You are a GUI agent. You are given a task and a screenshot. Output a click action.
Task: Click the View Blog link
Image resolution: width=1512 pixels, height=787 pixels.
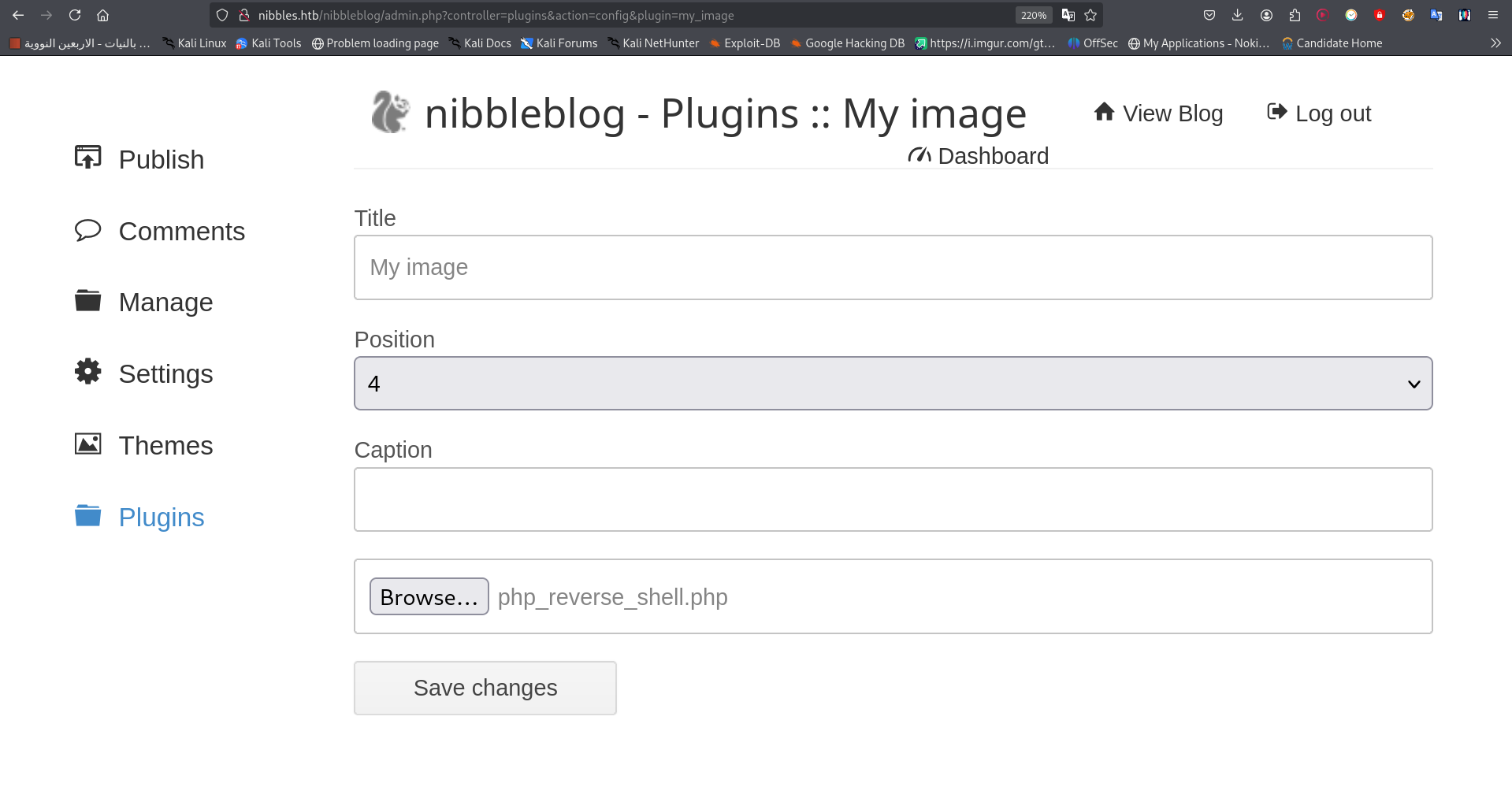1158,113
